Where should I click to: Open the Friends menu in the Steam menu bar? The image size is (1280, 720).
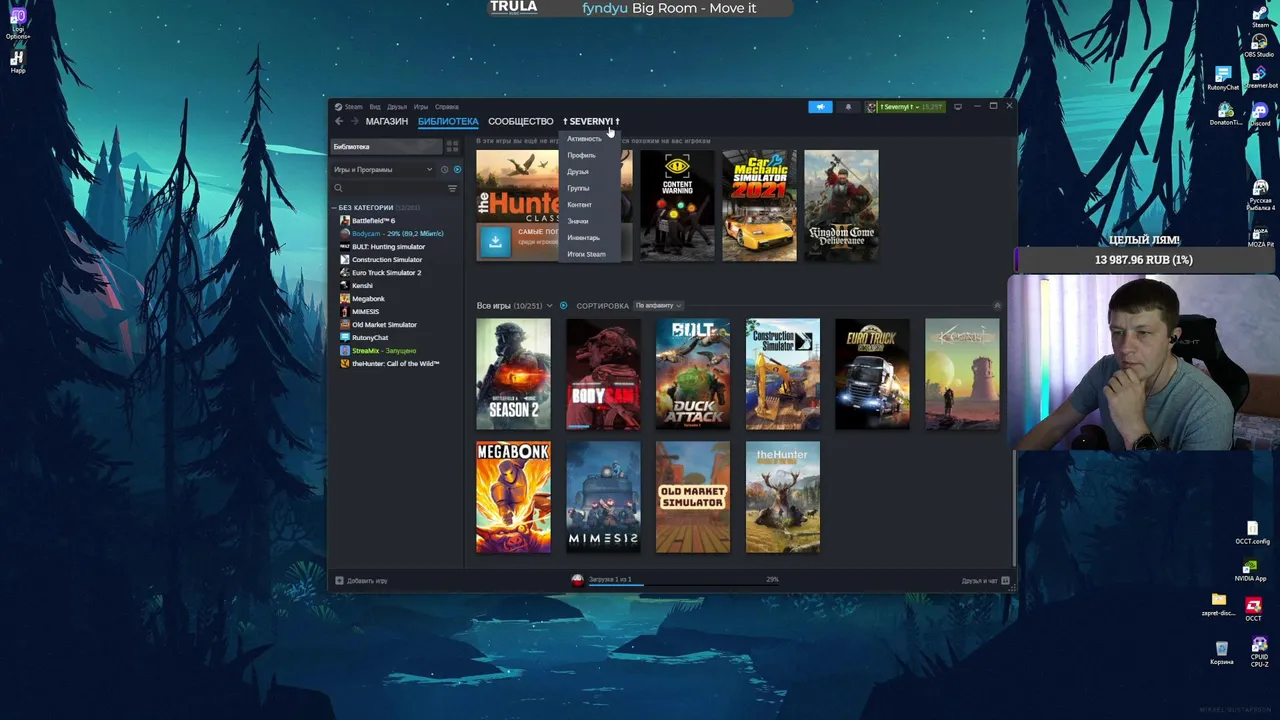pos(397,107)
